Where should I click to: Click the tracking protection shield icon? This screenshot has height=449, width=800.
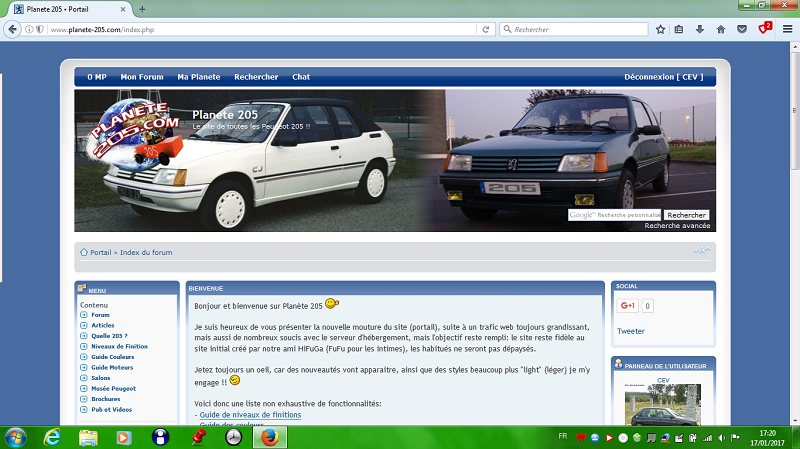point(39,30)
